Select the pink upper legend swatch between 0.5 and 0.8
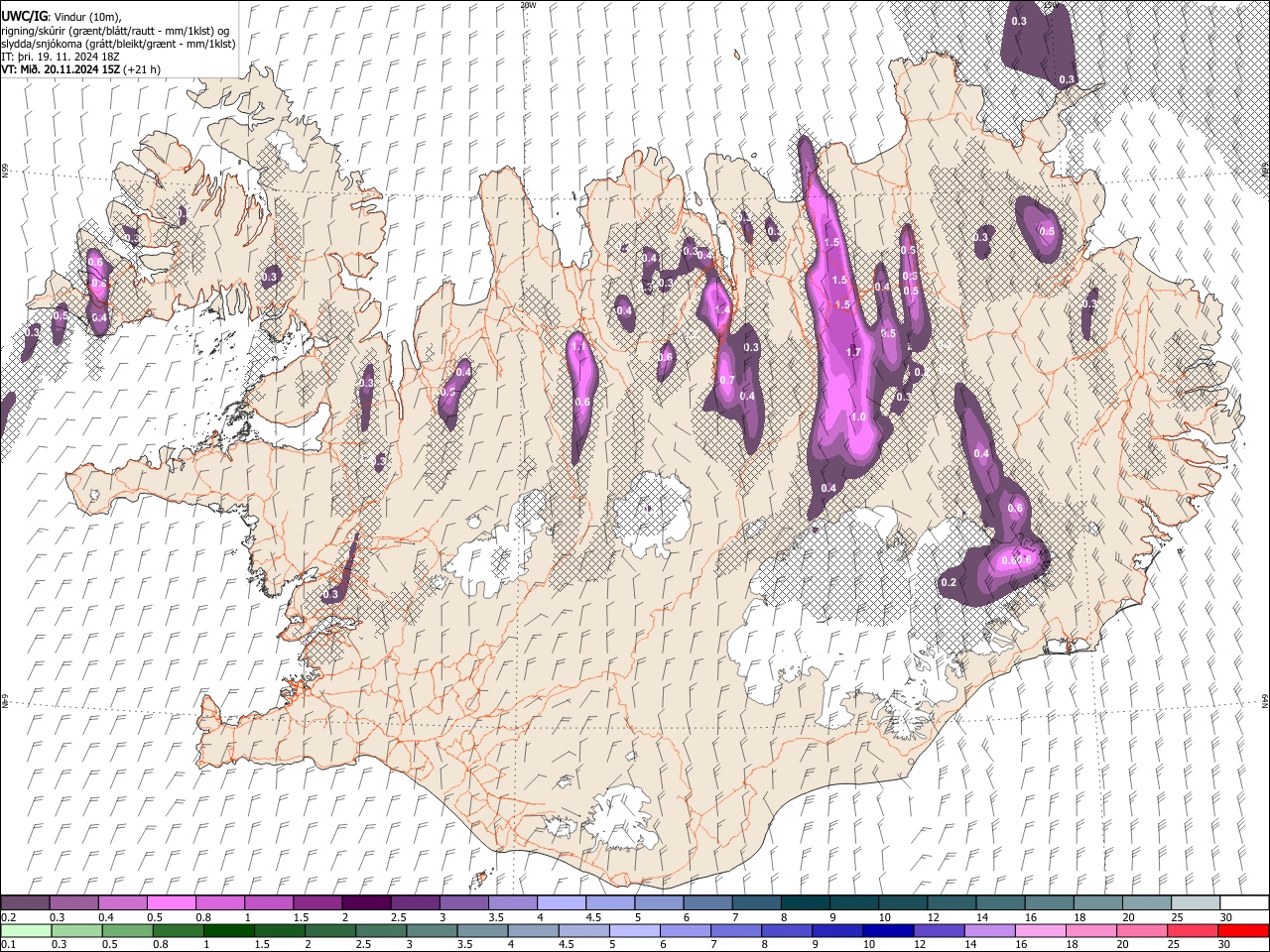This screenshot has height=952, width=1270. click(173, 903)
